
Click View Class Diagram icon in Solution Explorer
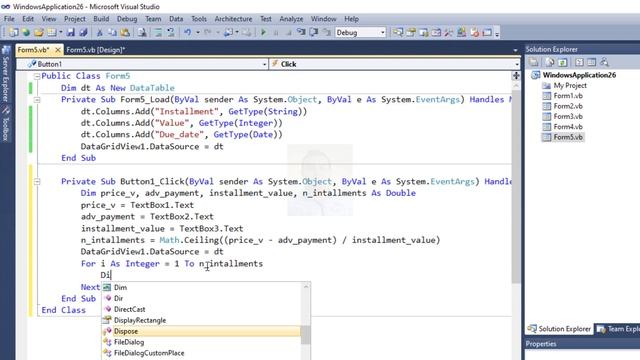pos(604,62)
